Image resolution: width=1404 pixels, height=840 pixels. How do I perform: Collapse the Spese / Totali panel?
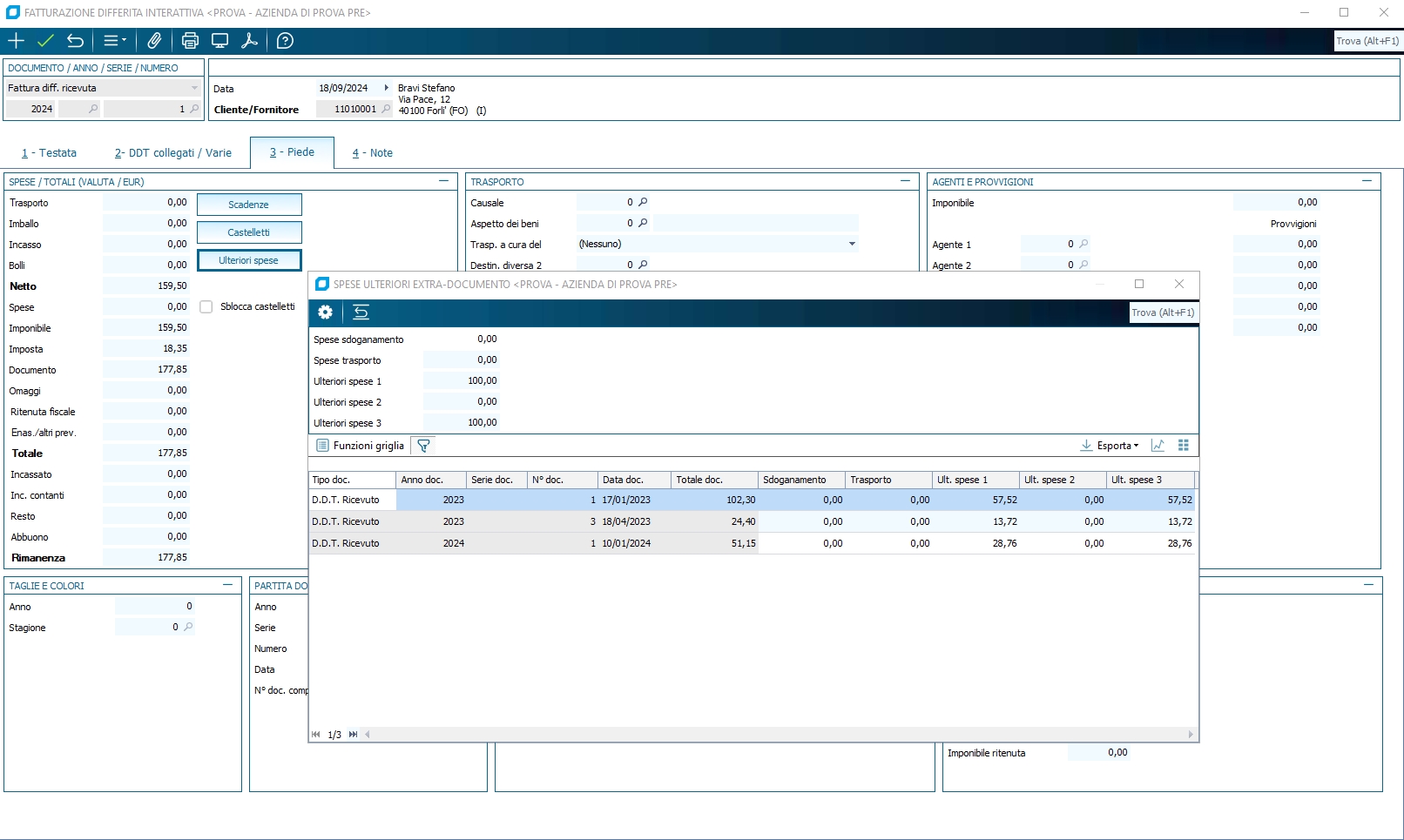click(x=443, y=181)
